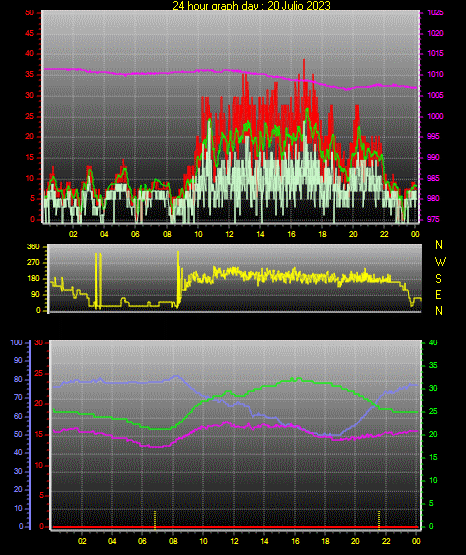Click the magenta 985 pressure axis label
This screenshot has width=466, height=555.
[x=433, y=178]
